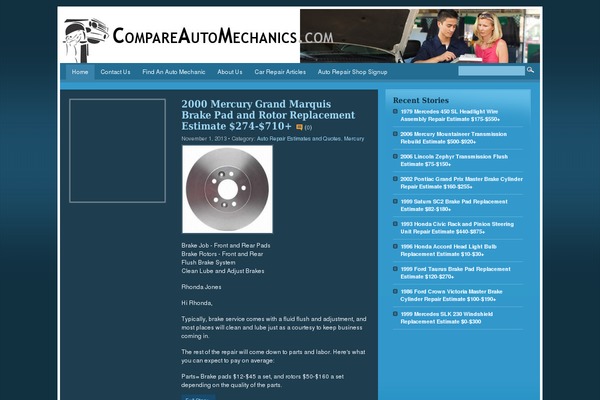Viewport: 600px width, 400px height.
Task: Click the CompareAutoMechanics mechanic logo
Action: [86, 40]
